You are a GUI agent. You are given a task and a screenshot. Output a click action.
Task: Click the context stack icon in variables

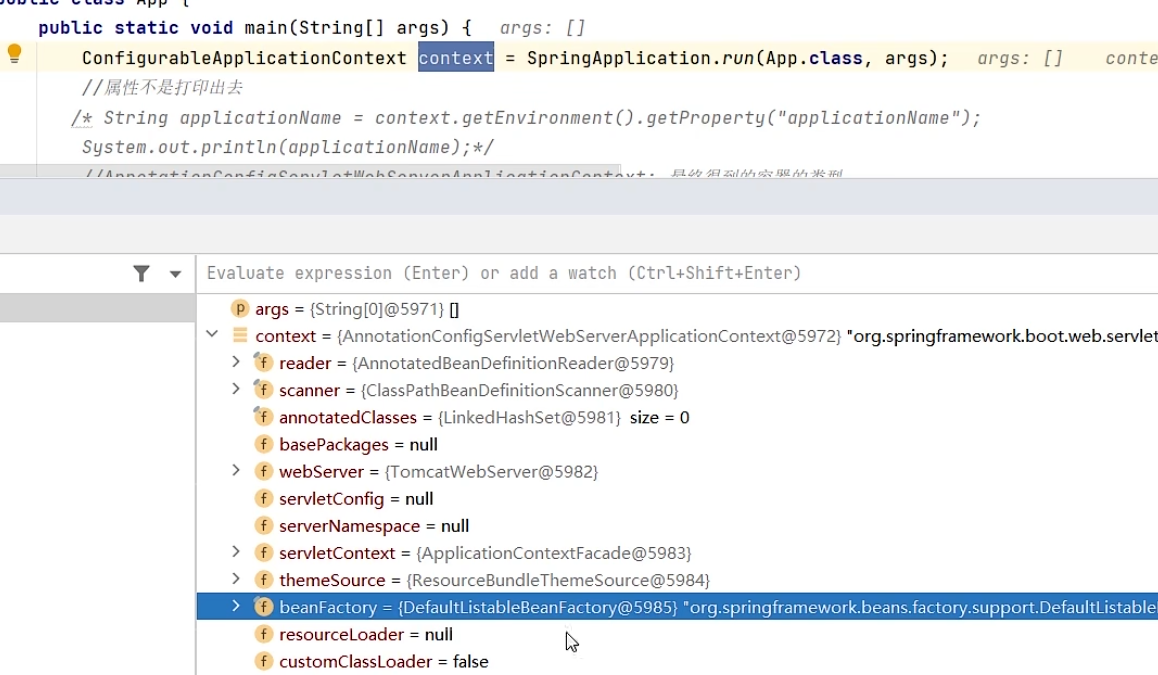coord(240,336)
